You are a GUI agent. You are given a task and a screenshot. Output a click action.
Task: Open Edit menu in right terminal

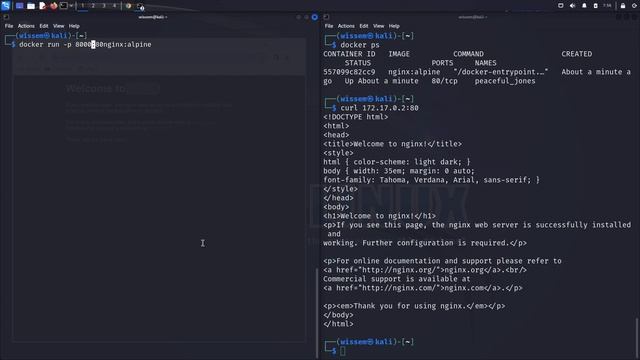coord(364,26)
